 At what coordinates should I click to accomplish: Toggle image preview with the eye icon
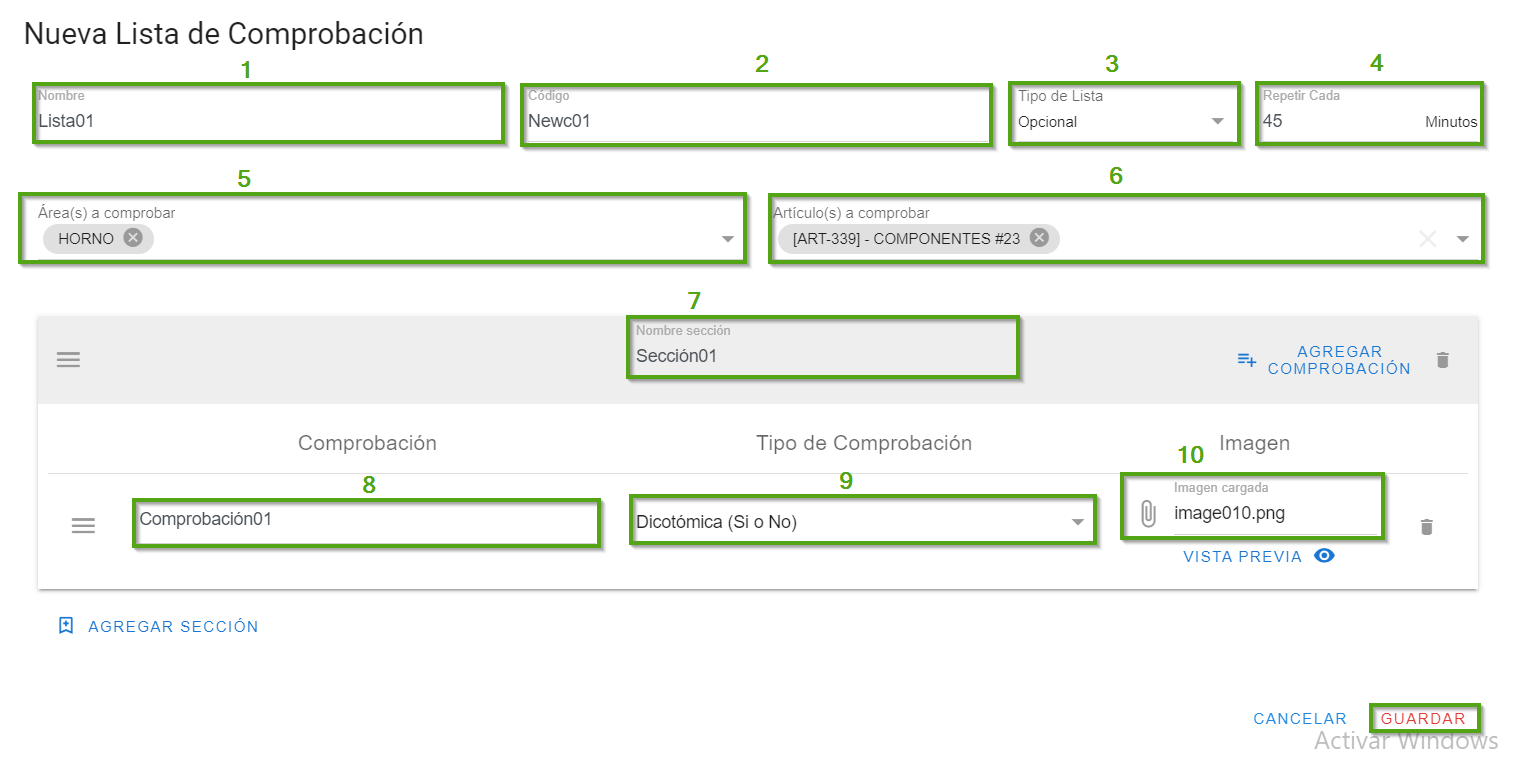1324,556
